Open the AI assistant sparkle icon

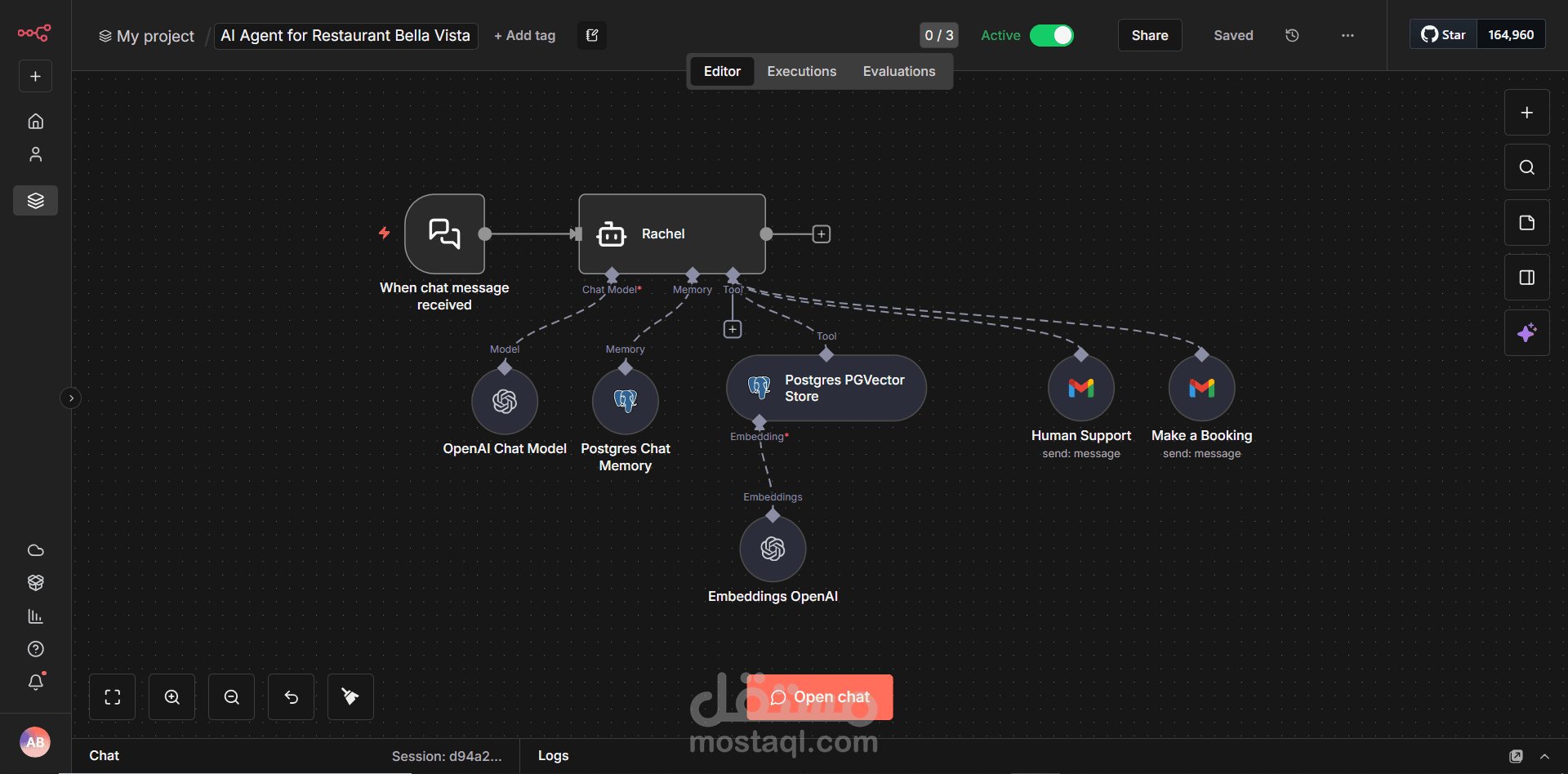(1526, 333)
